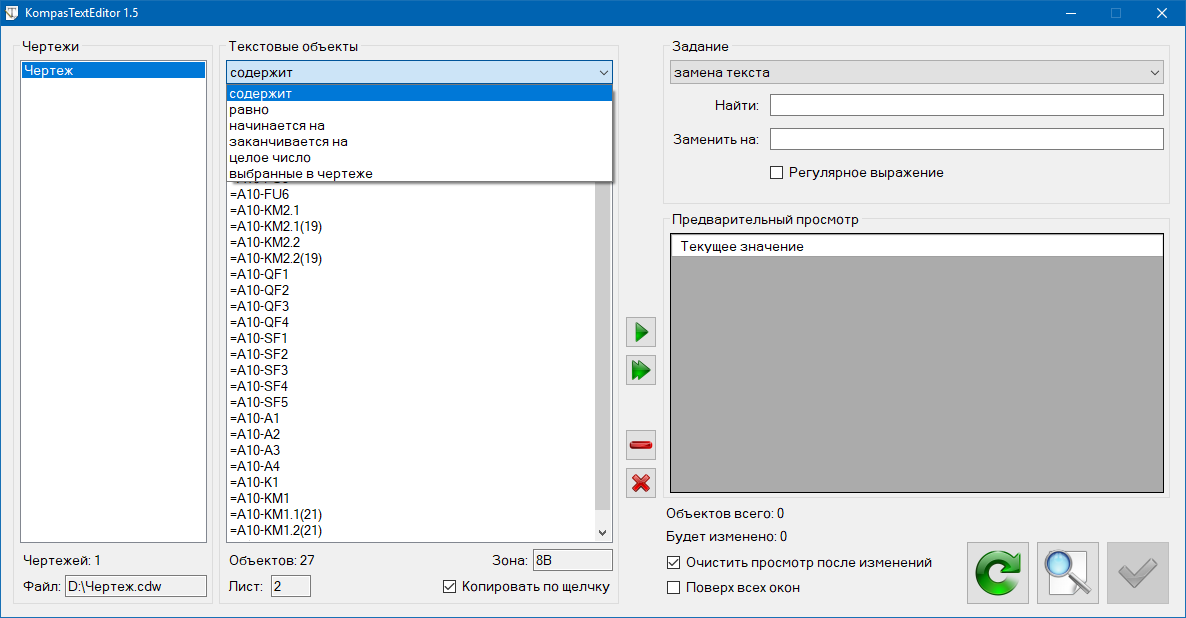Open the замена текста task dropdown
The image size is (1186, 618).
[x=916, y=73]
